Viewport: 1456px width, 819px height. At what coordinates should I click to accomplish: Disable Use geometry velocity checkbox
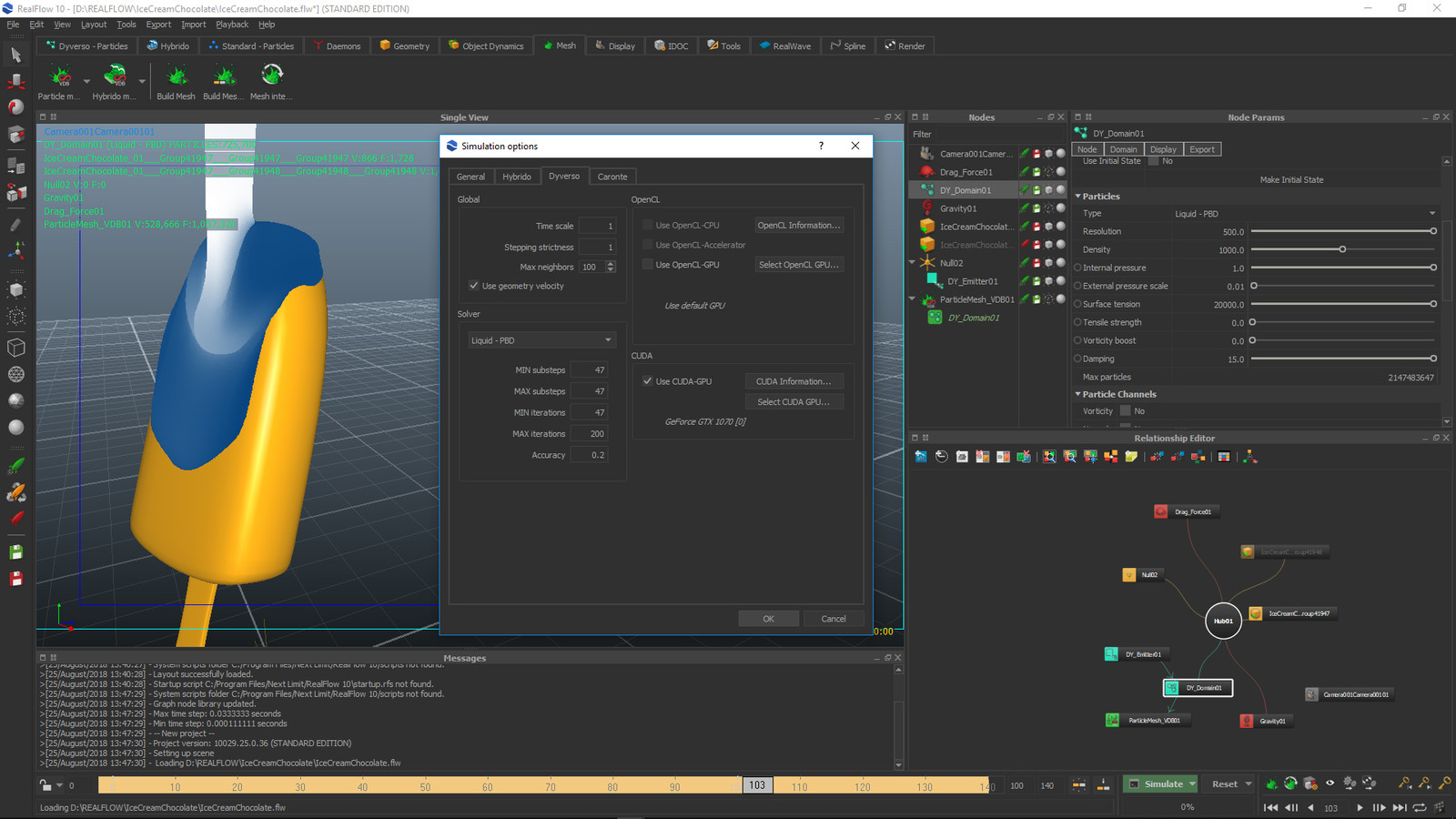coord(474,286)
